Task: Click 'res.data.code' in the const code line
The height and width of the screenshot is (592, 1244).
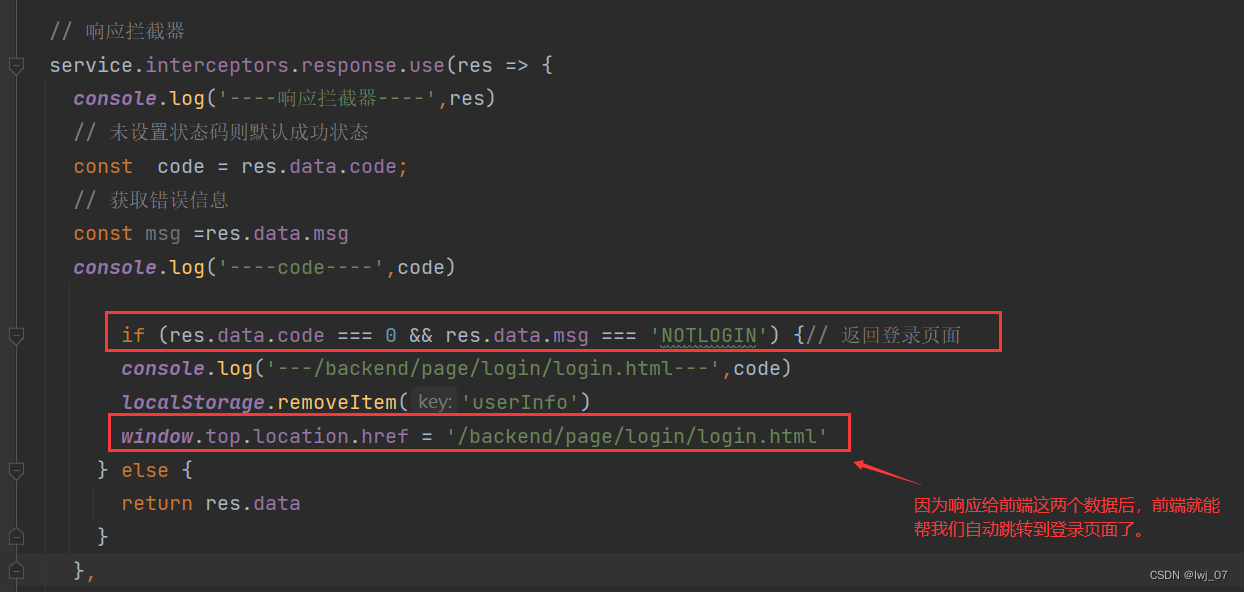Action: click(x=319, y=166)
